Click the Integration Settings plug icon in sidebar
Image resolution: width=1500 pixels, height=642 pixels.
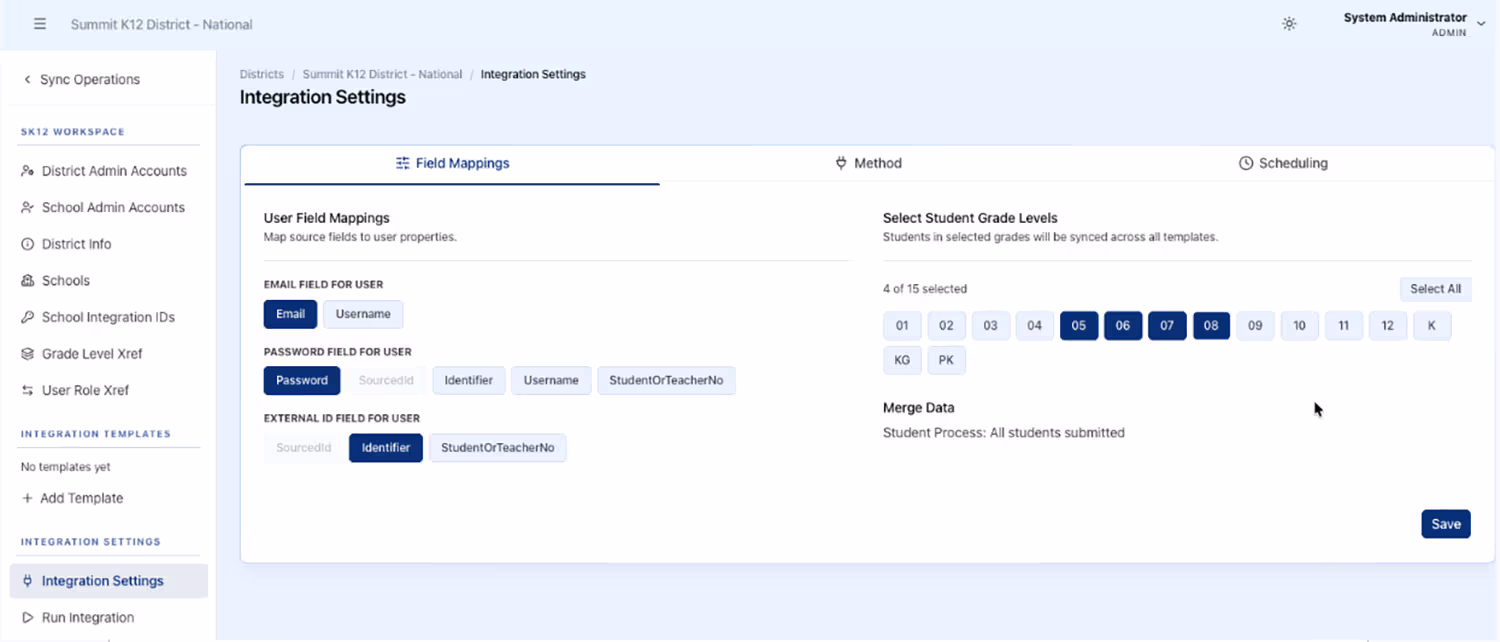coord(28,581)
